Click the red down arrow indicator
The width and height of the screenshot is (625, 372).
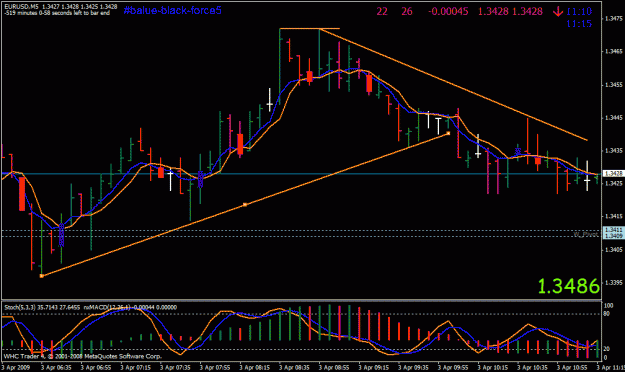(558, 12)
